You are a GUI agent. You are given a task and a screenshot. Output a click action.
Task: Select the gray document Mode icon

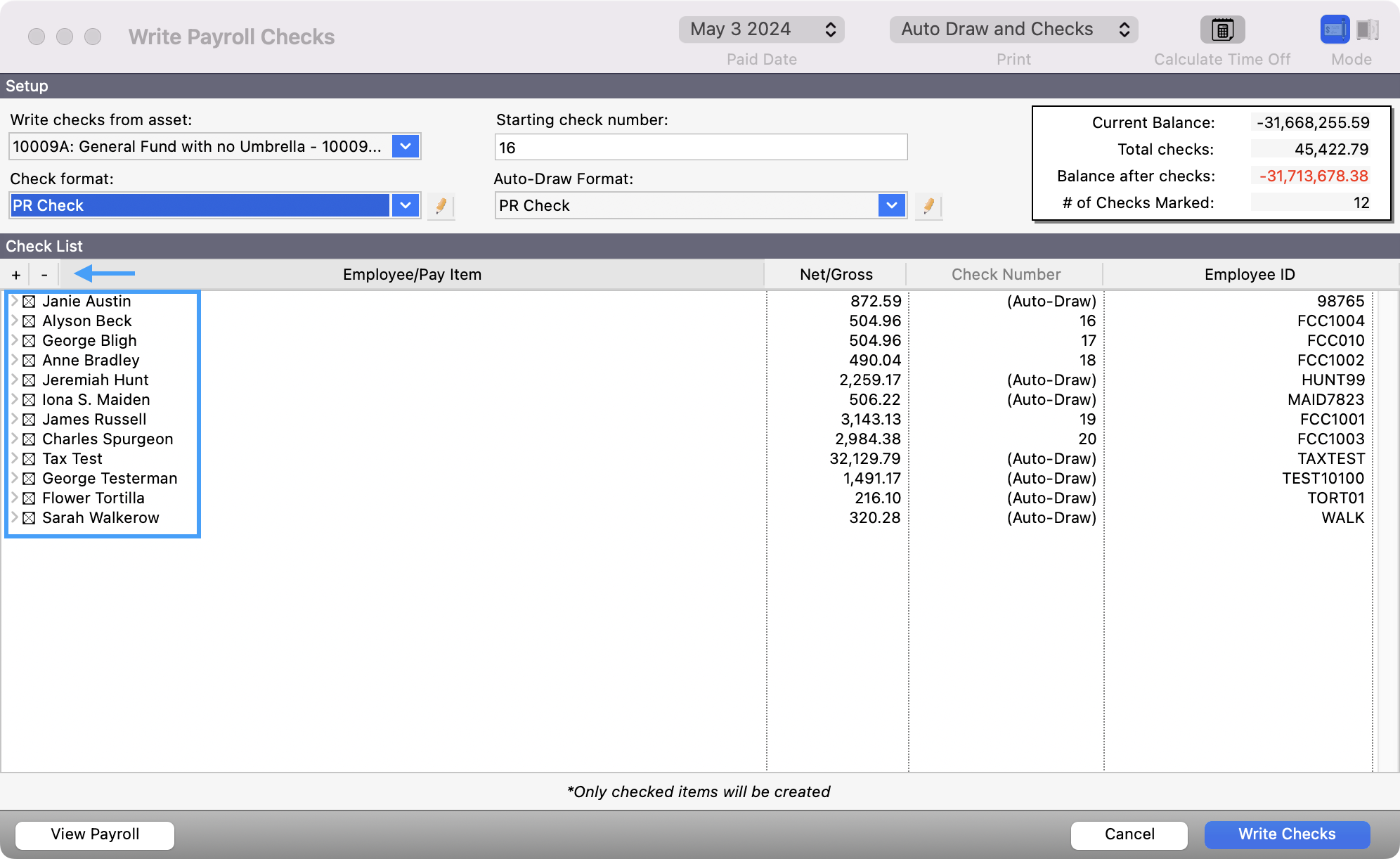coord(1367,30)
